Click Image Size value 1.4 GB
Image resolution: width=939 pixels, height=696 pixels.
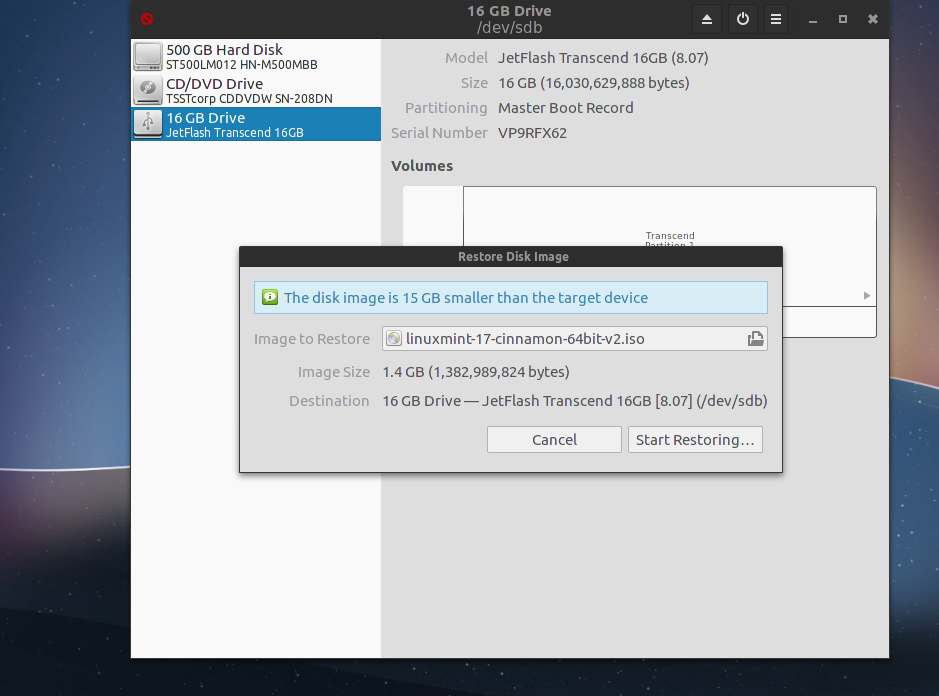click(476, 372)
